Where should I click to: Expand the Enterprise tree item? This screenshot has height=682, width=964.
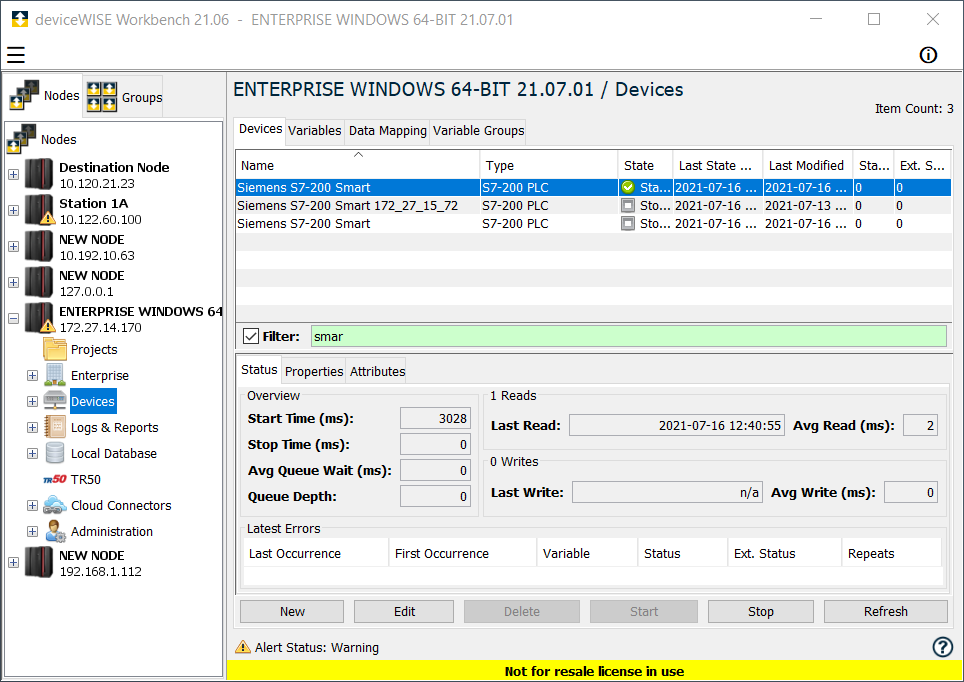point(33,375)
